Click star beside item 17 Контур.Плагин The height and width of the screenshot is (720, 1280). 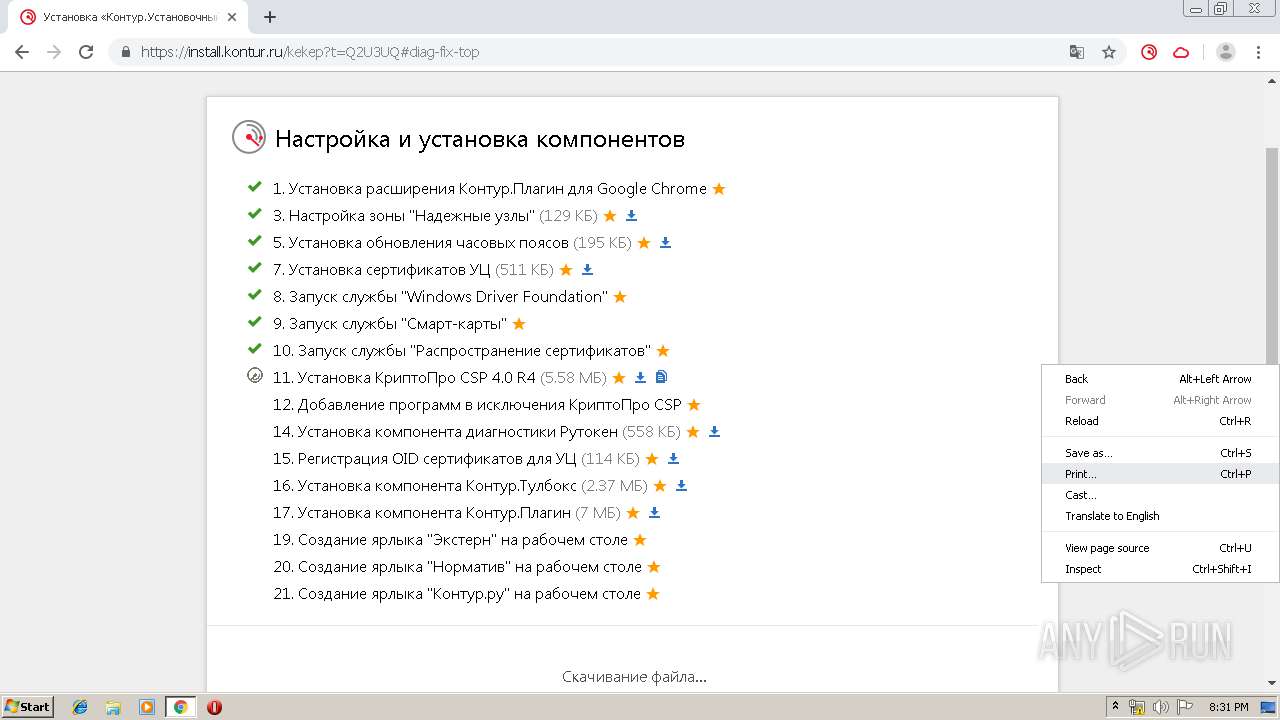click(633, 513)
